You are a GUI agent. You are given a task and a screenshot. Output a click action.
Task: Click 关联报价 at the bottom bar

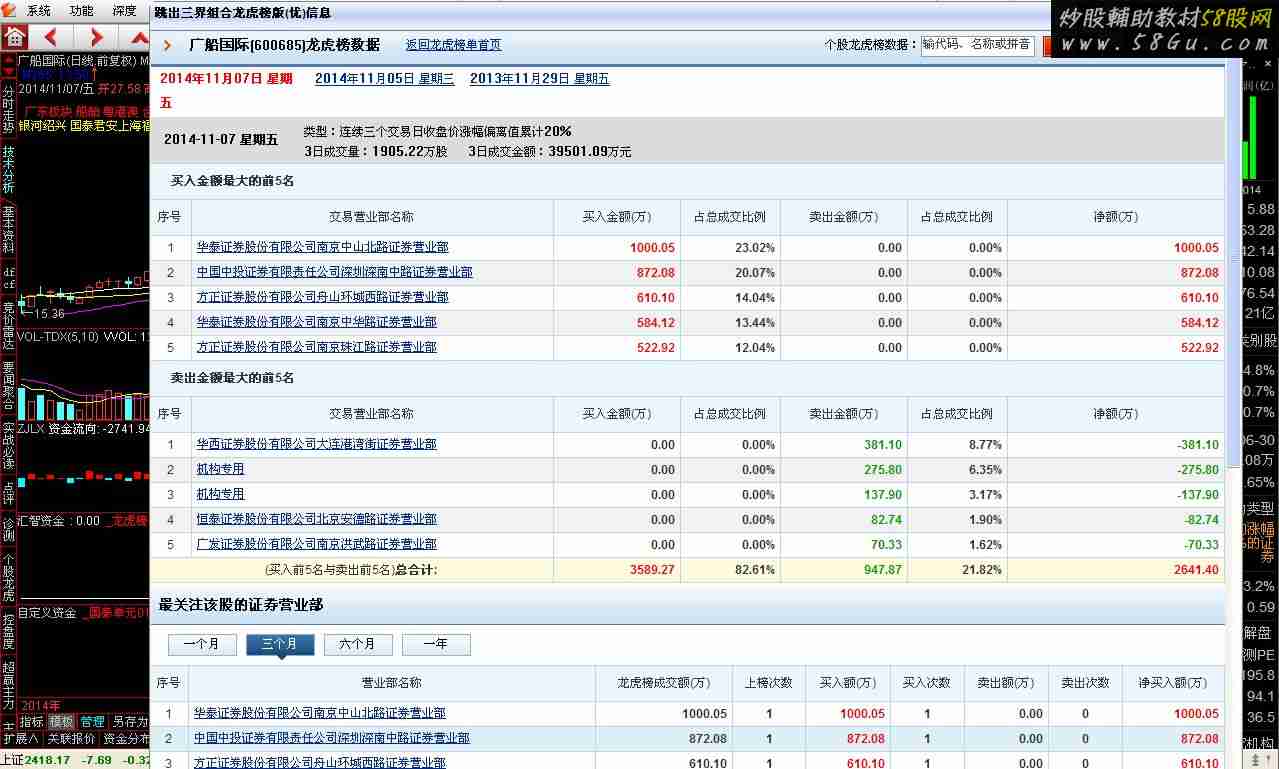coord(71,739)
